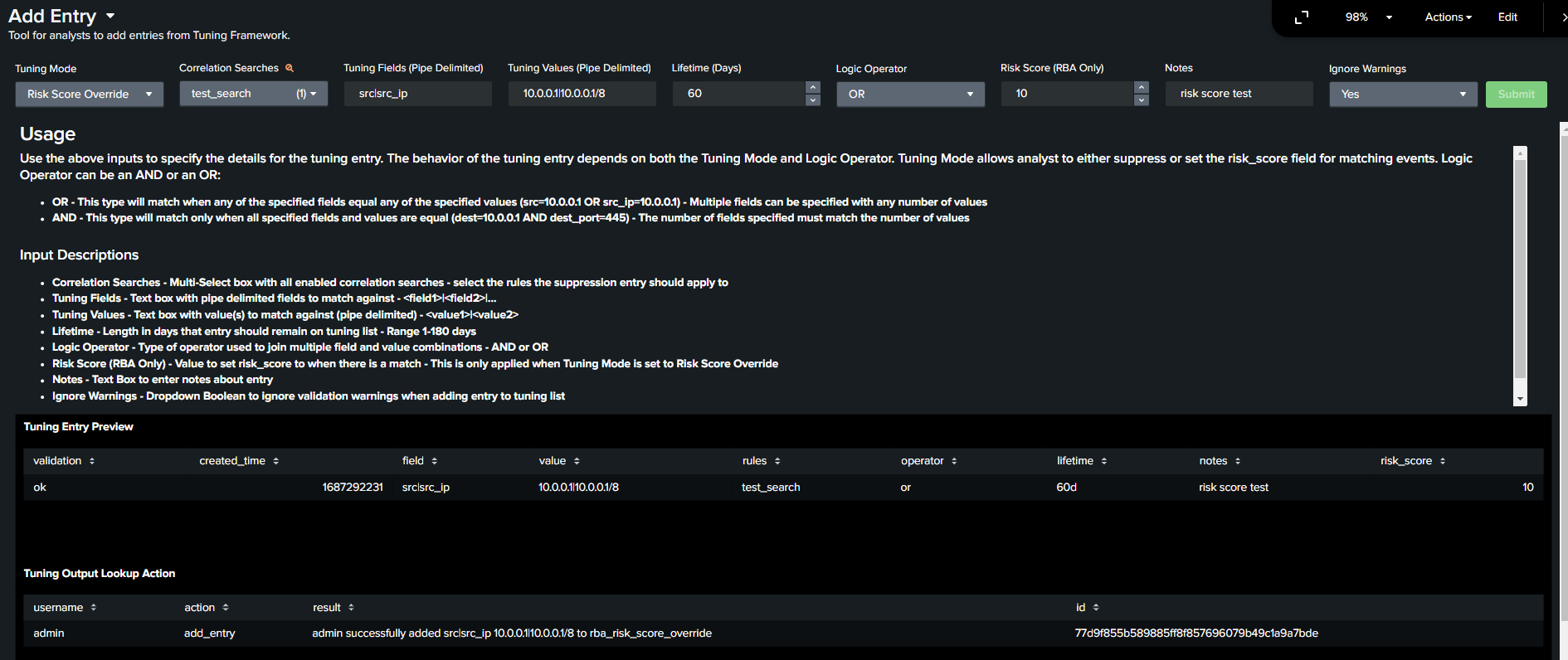The height and width of the screenshot is (660, 1568).
Task: Click the Usage heading
Action: click(47, 134)
